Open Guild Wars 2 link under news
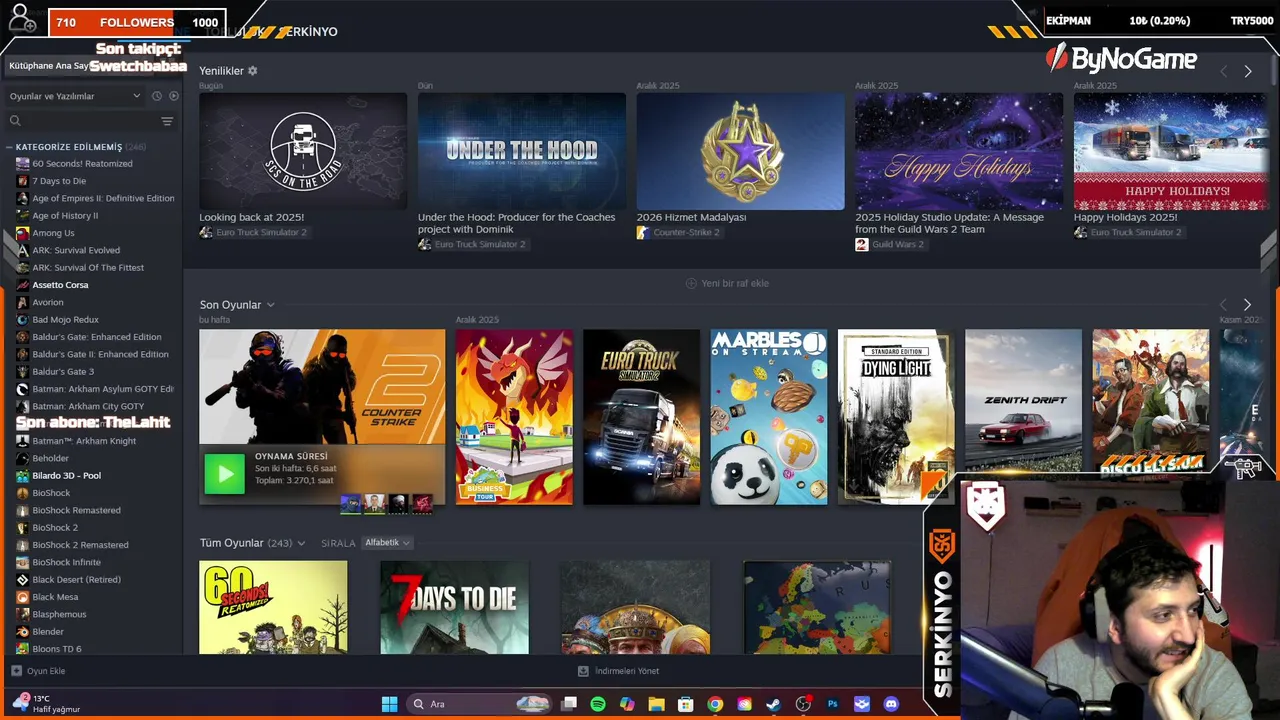Screen dimensions: 1280x720 890,245
